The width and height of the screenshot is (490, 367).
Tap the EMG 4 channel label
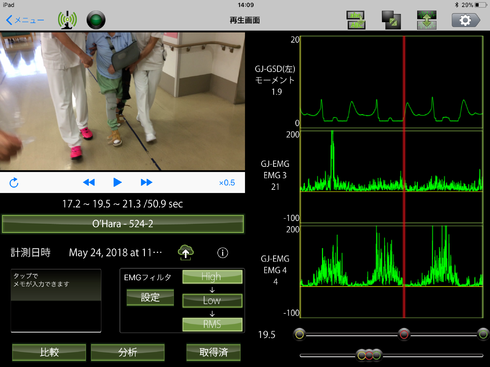(x=275, y=270)
